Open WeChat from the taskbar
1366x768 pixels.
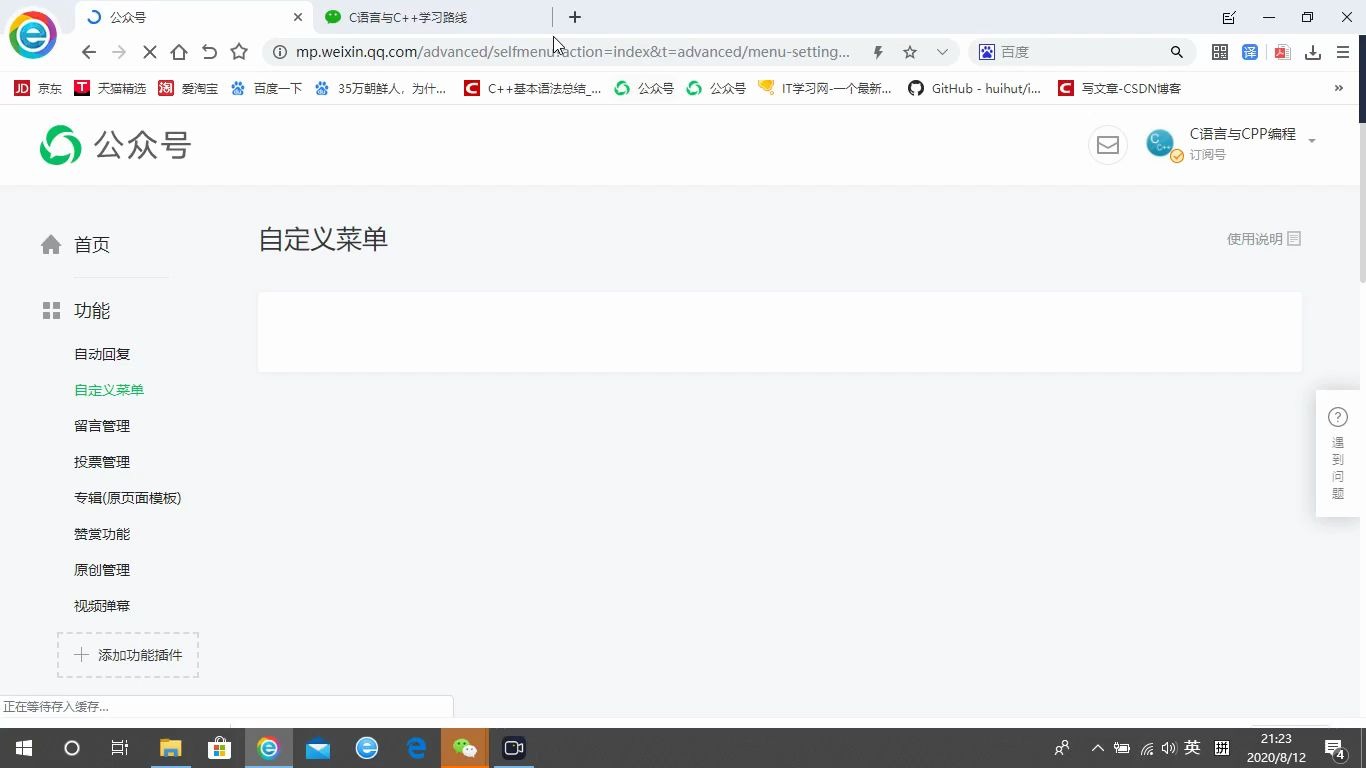point(465,747)
